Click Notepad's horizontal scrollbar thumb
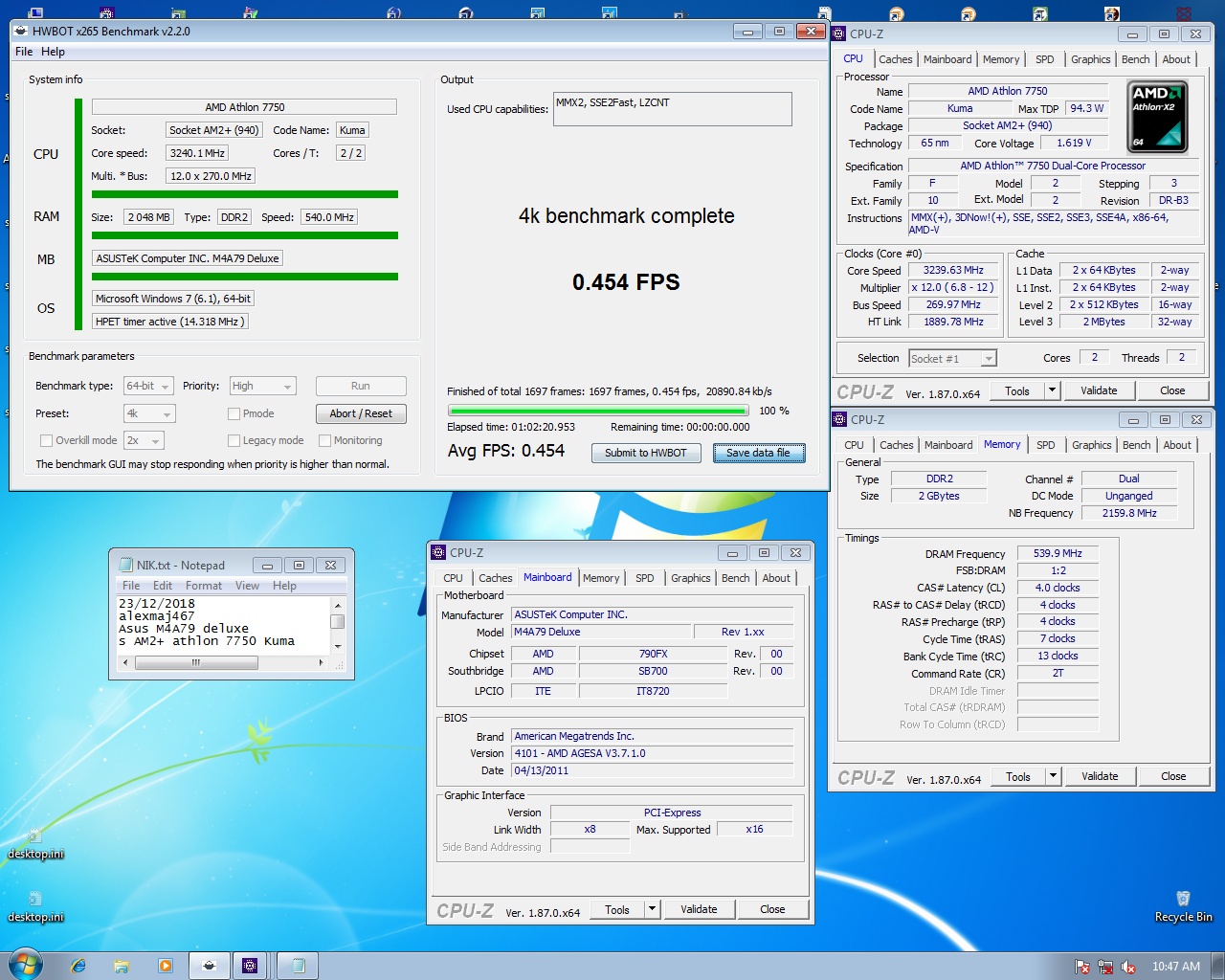The width and height of the screenshot is (1225, 980). point(196,662)
